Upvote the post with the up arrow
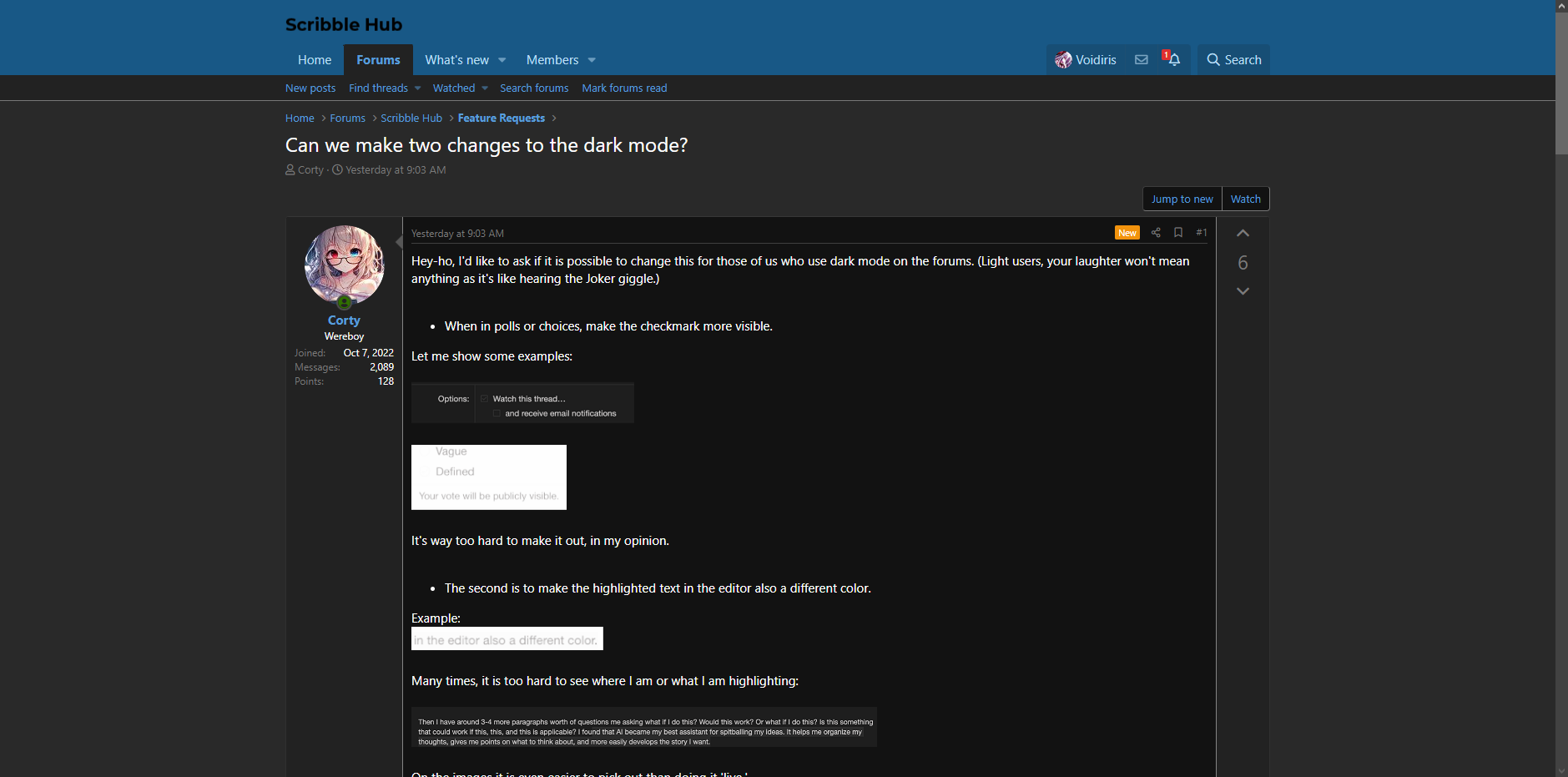The height and width of the screenshot is (777, 1568). (1243, 234)
